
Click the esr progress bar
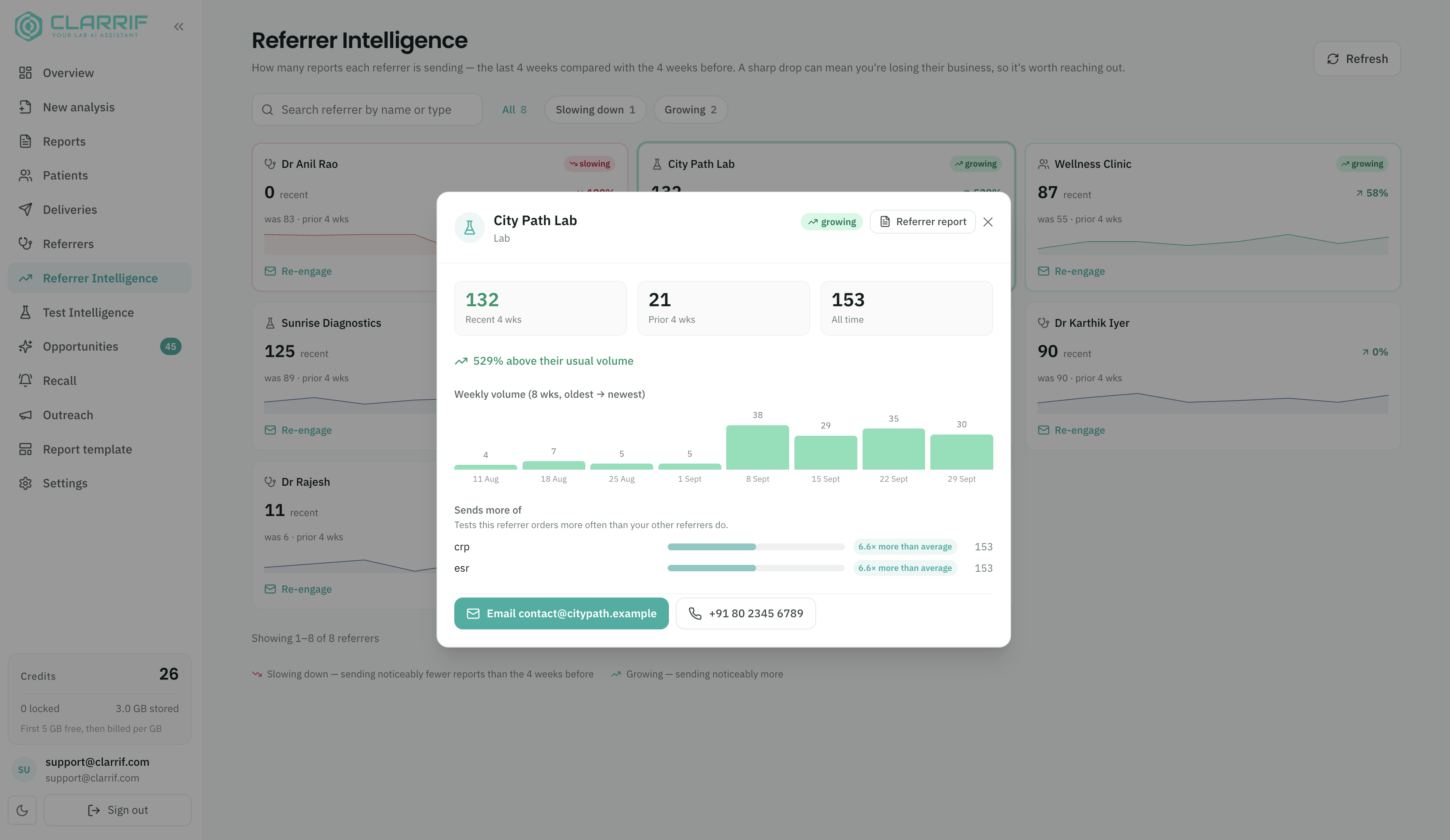[756, 568]
